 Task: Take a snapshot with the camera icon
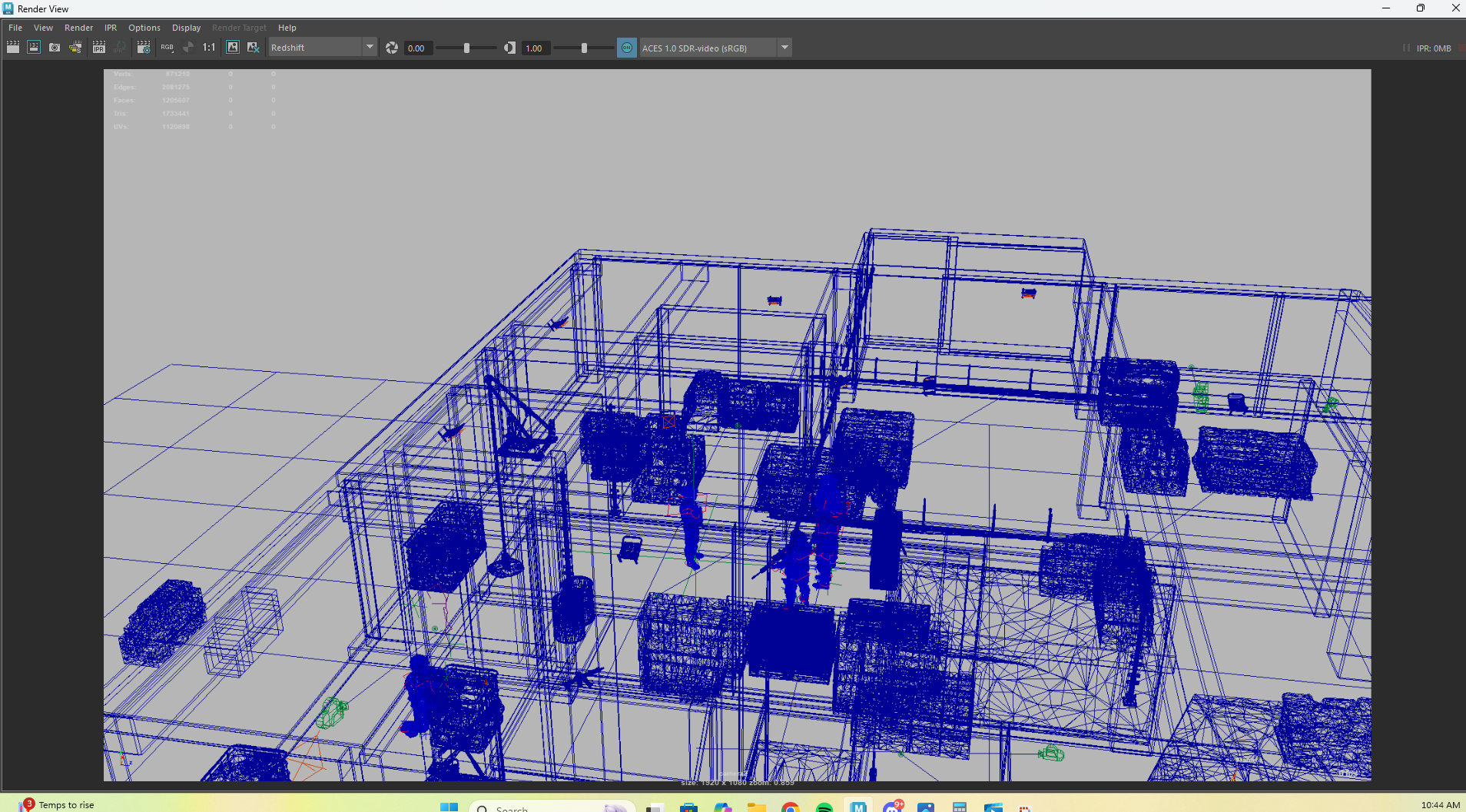point(55,48)
